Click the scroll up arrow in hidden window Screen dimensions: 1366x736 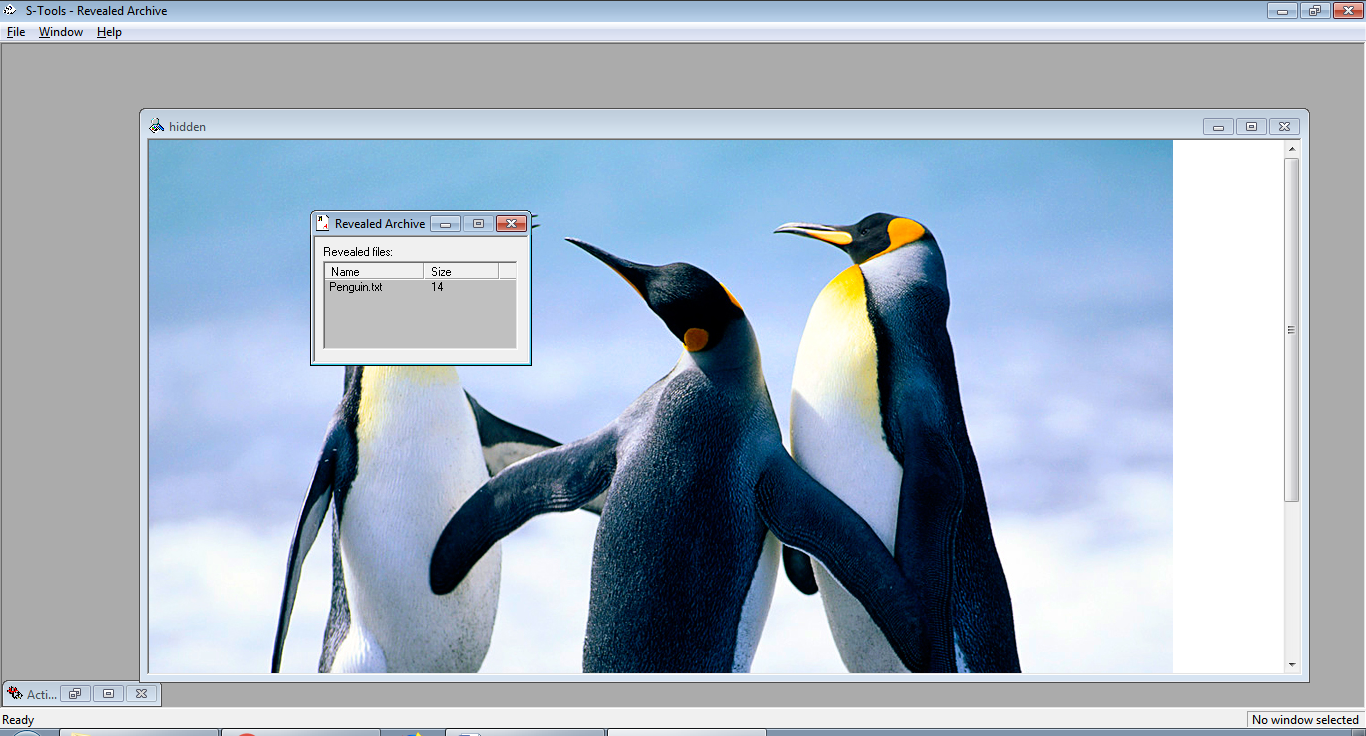tap(1291, 149)
